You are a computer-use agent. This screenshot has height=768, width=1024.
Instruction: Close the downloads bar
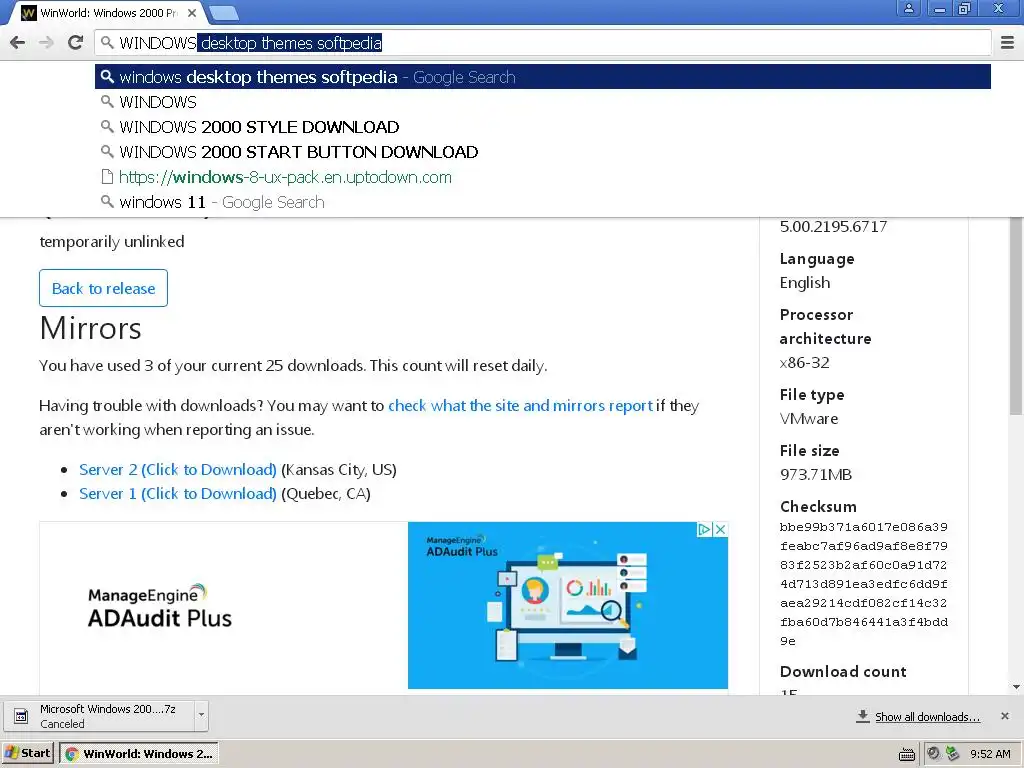click(x=1005, y=716)
